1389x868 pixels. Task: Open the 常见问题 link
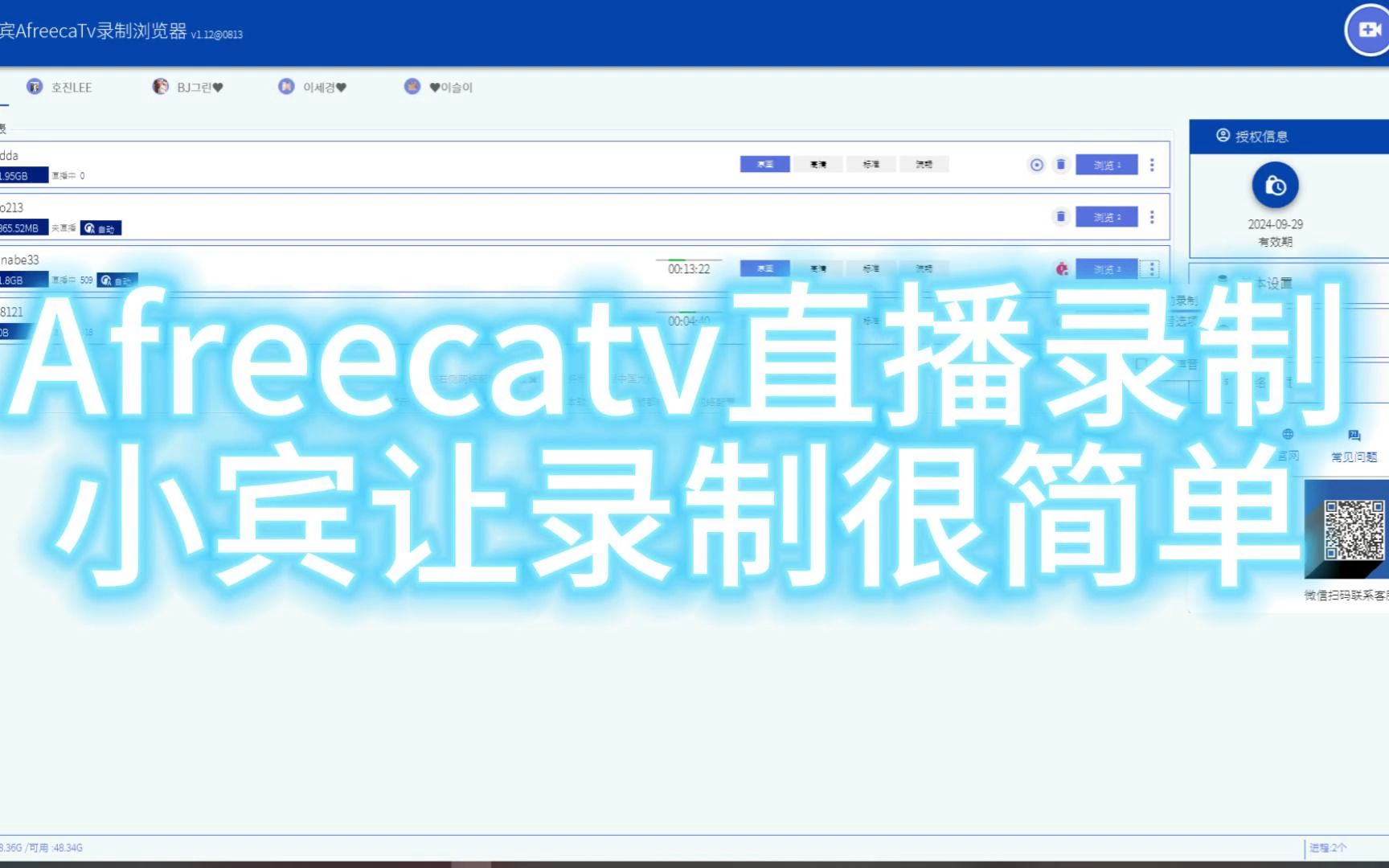tap(1354, 457)
